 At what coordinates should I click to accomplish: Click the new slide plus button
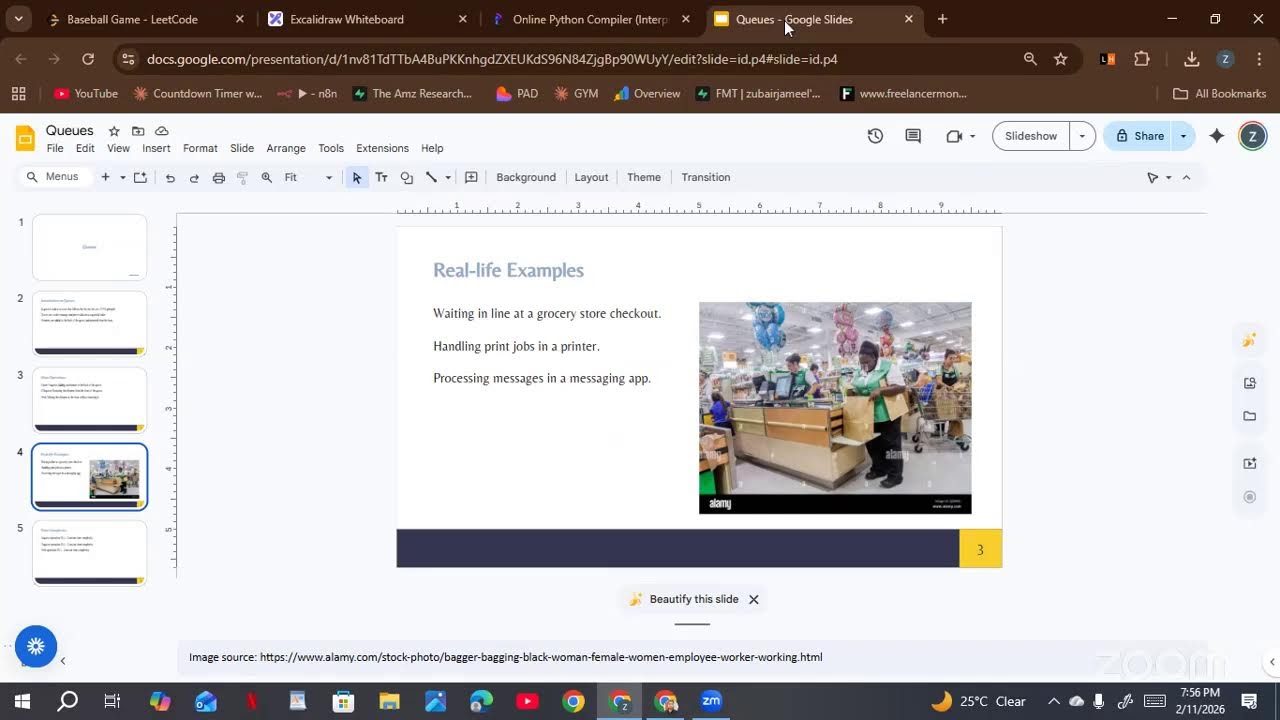[105, 178]
